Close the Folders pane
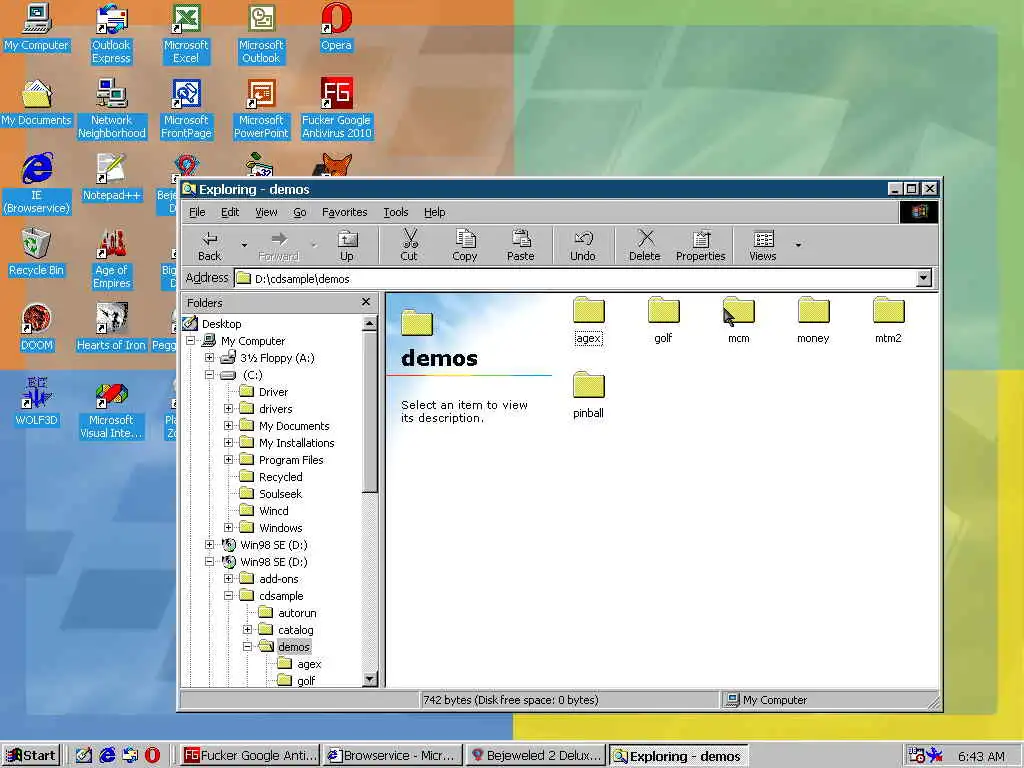This screenshot has width=1024, height=768. coord(366,302)
